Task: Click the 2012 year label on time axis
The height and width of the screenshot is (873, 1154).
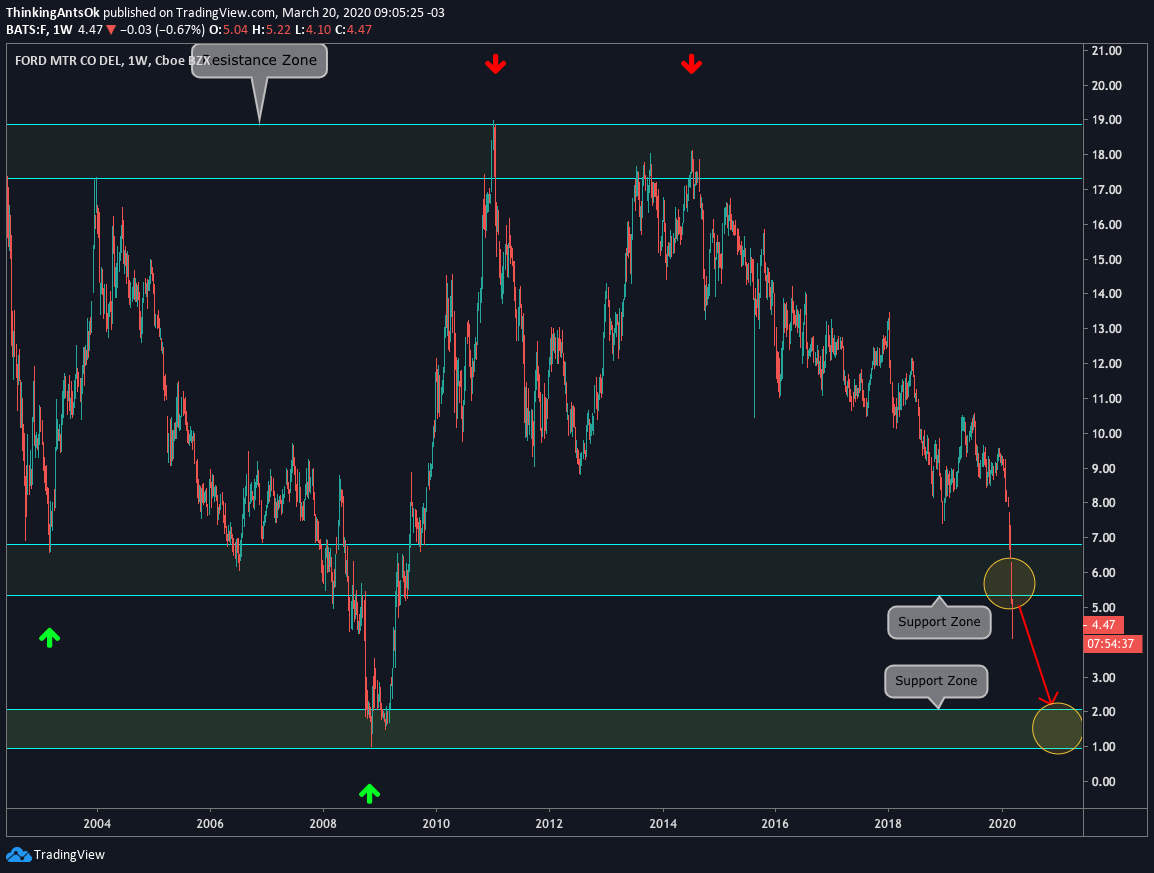Action: 549,824
